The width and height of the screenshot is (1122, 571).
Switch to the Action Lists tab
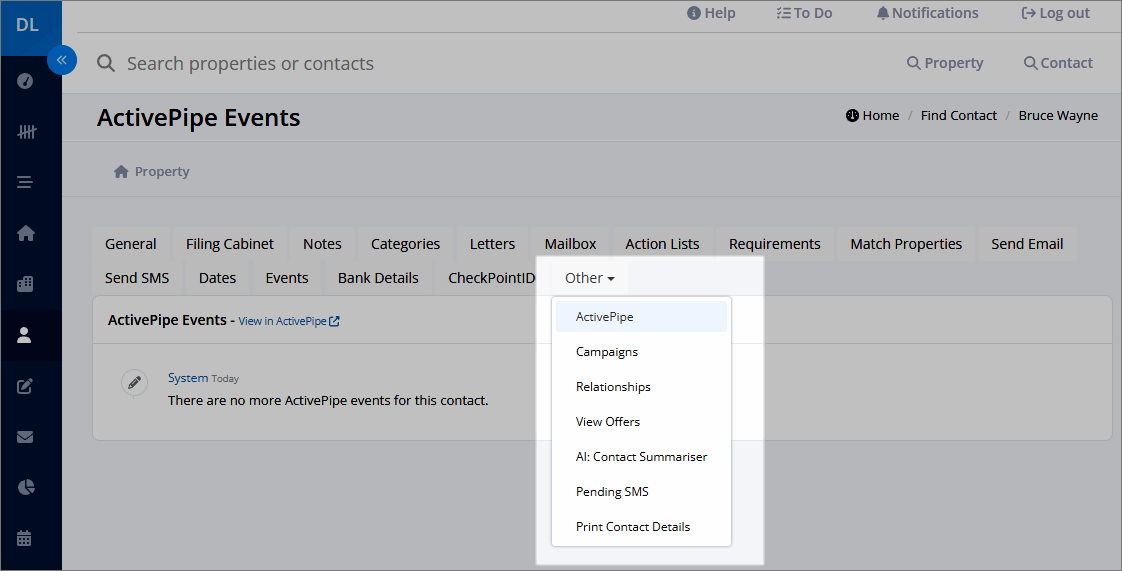(x=663, y=244)
